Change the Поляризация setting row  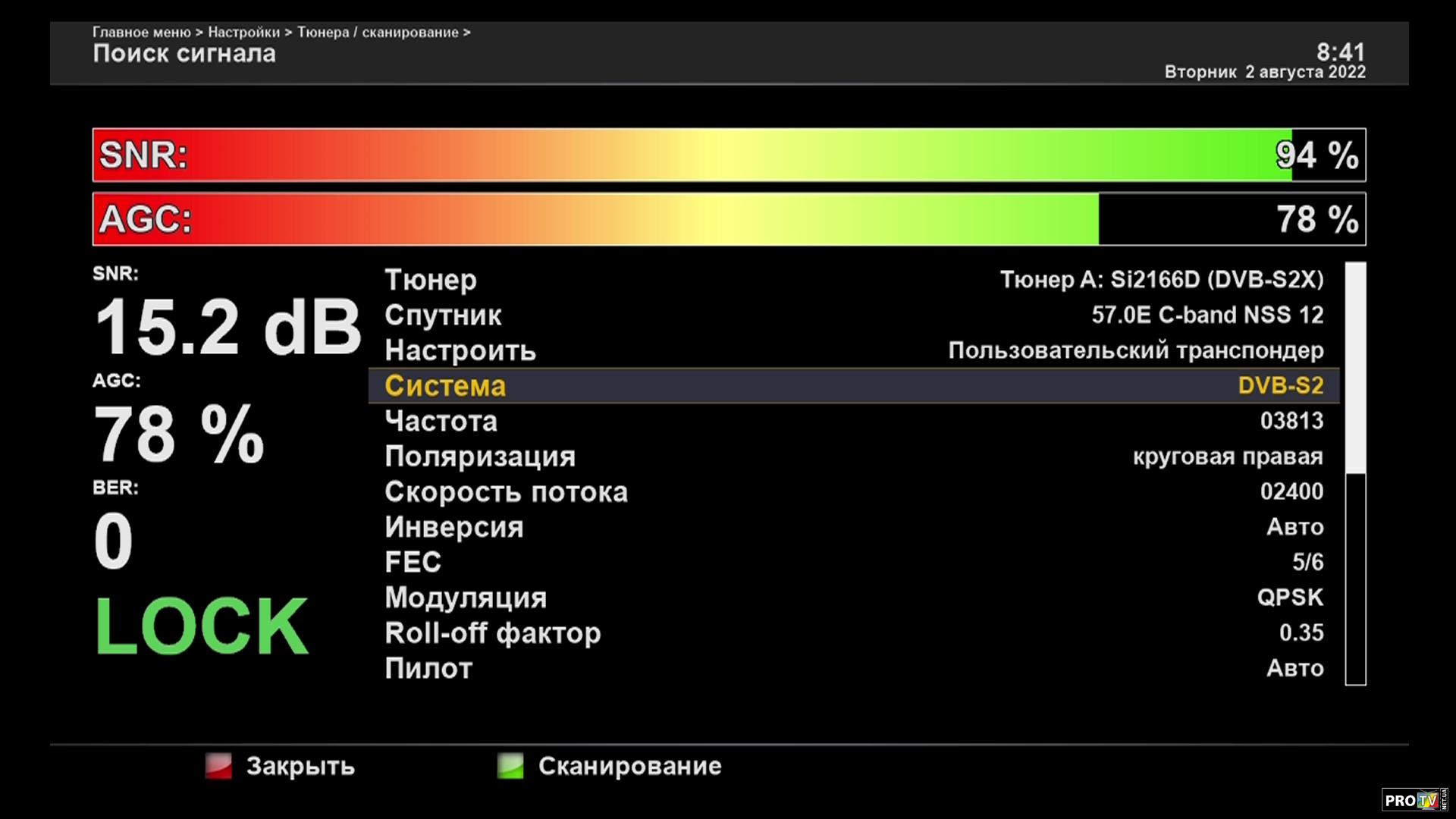coord(853,457)
